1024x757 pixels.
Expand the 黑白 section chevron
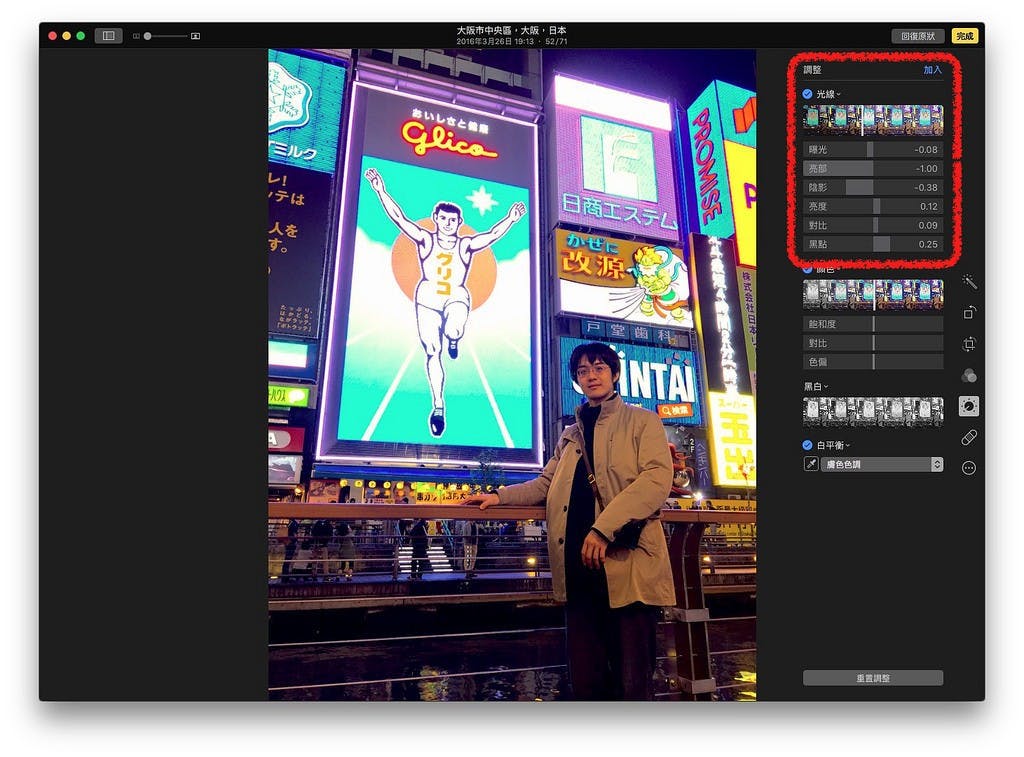click(826, 387)
